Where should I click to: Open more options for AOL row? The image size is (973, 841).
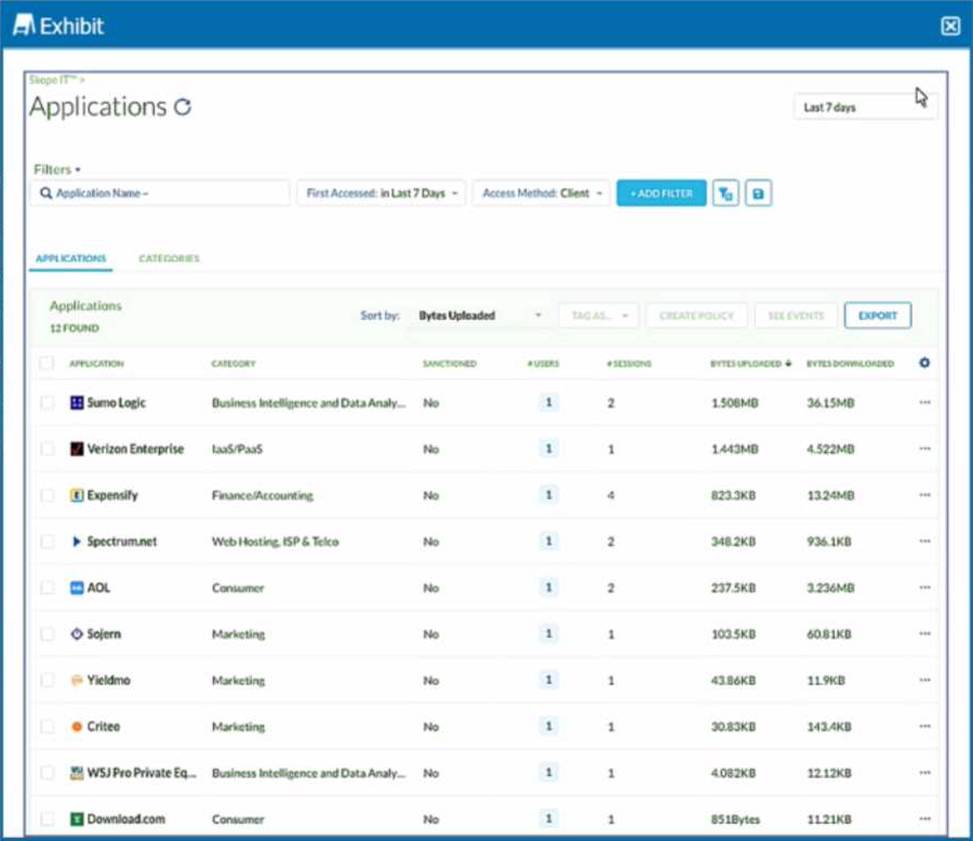pyautogui.click(x=925, y=588)
